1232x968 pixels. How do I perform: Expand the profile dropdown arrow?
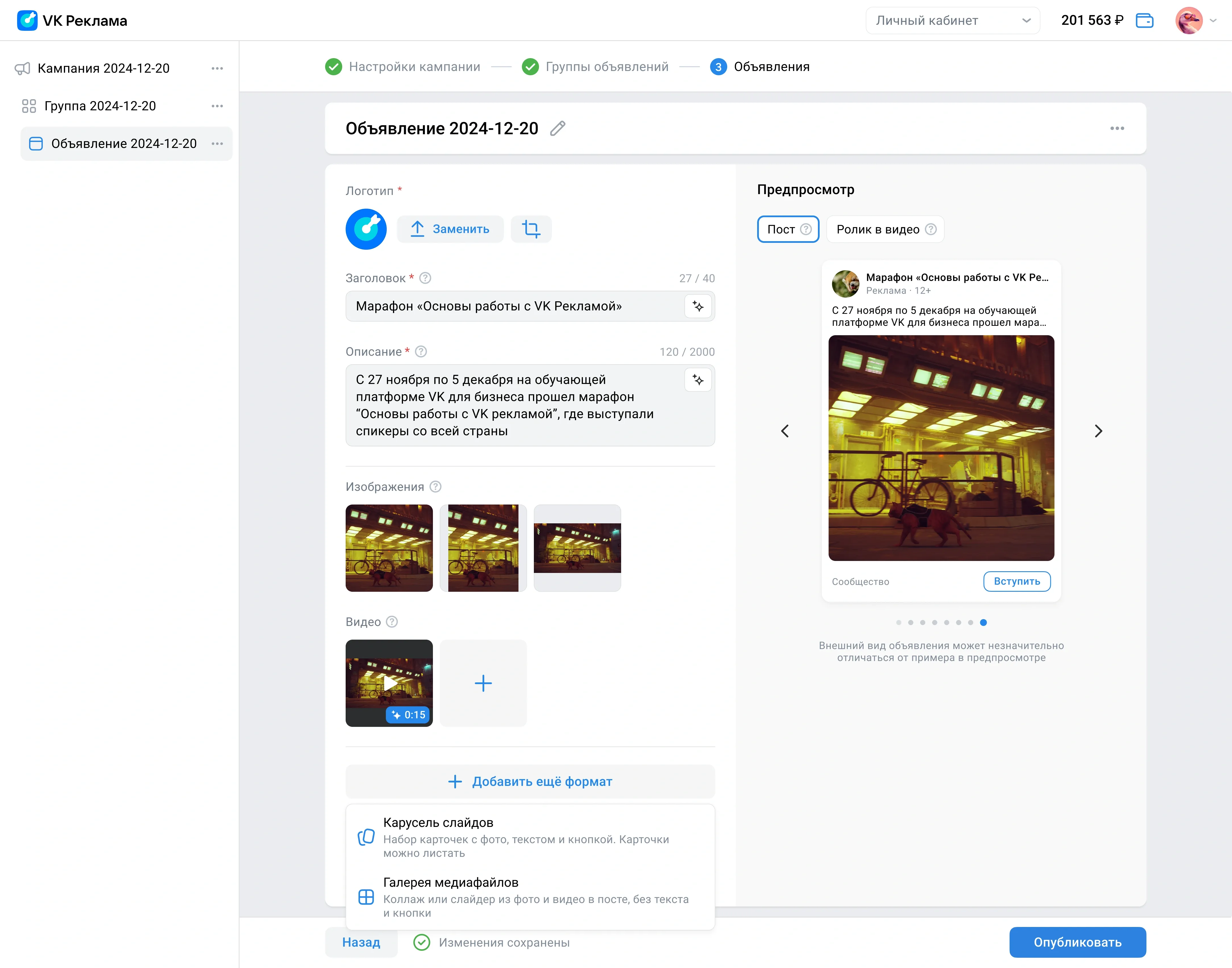1213,21
